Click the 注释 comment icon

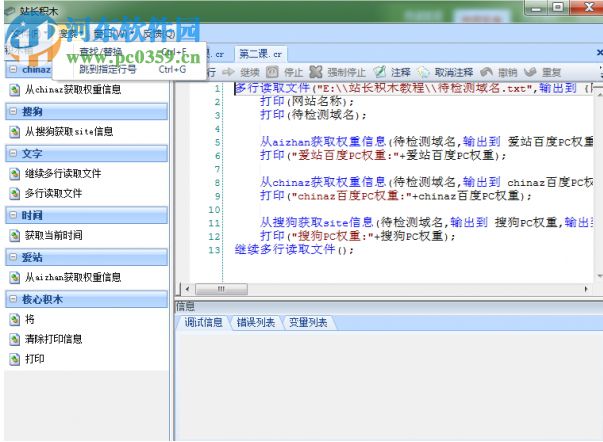(x=380, y=72)
